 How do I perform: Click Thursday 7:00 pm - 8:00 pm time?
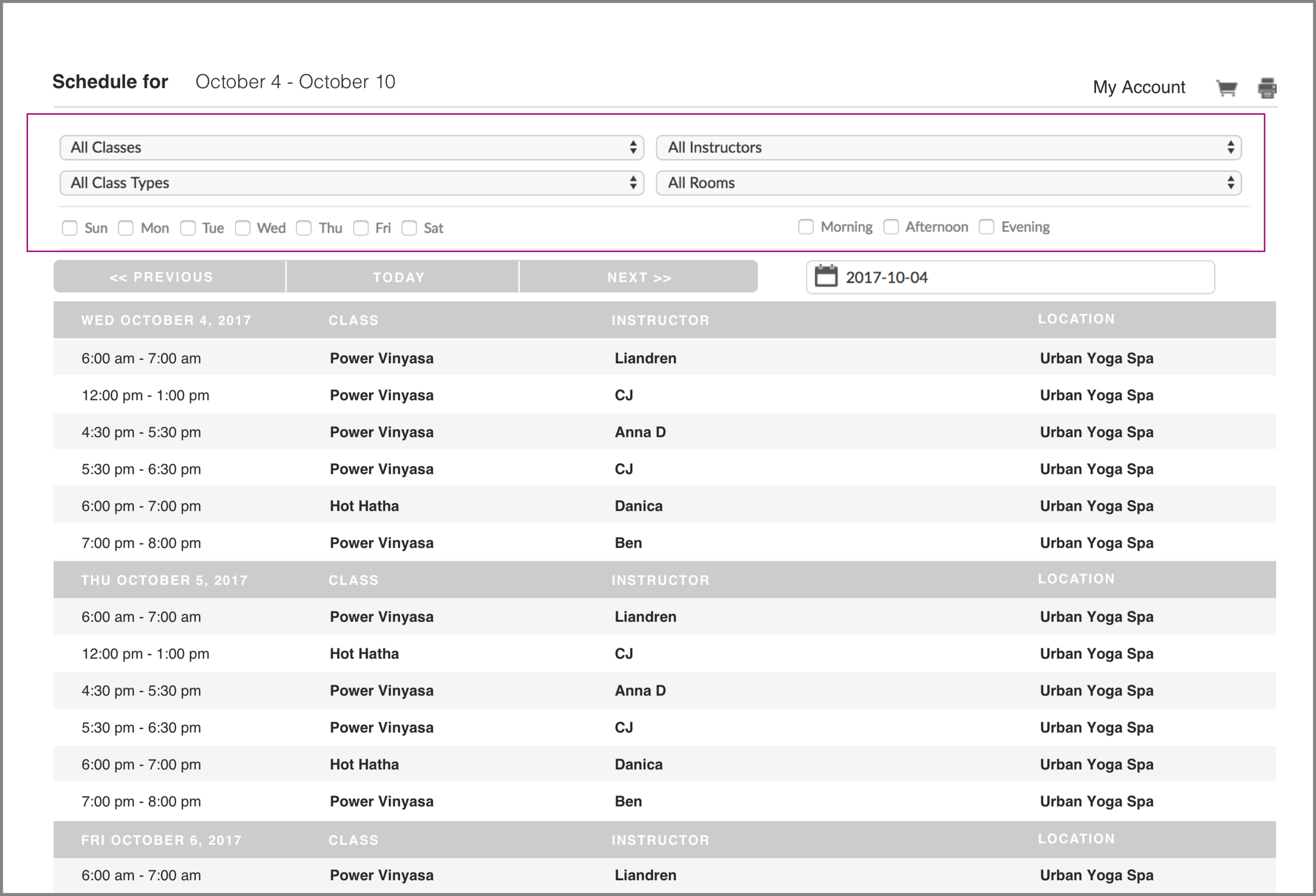141,801
